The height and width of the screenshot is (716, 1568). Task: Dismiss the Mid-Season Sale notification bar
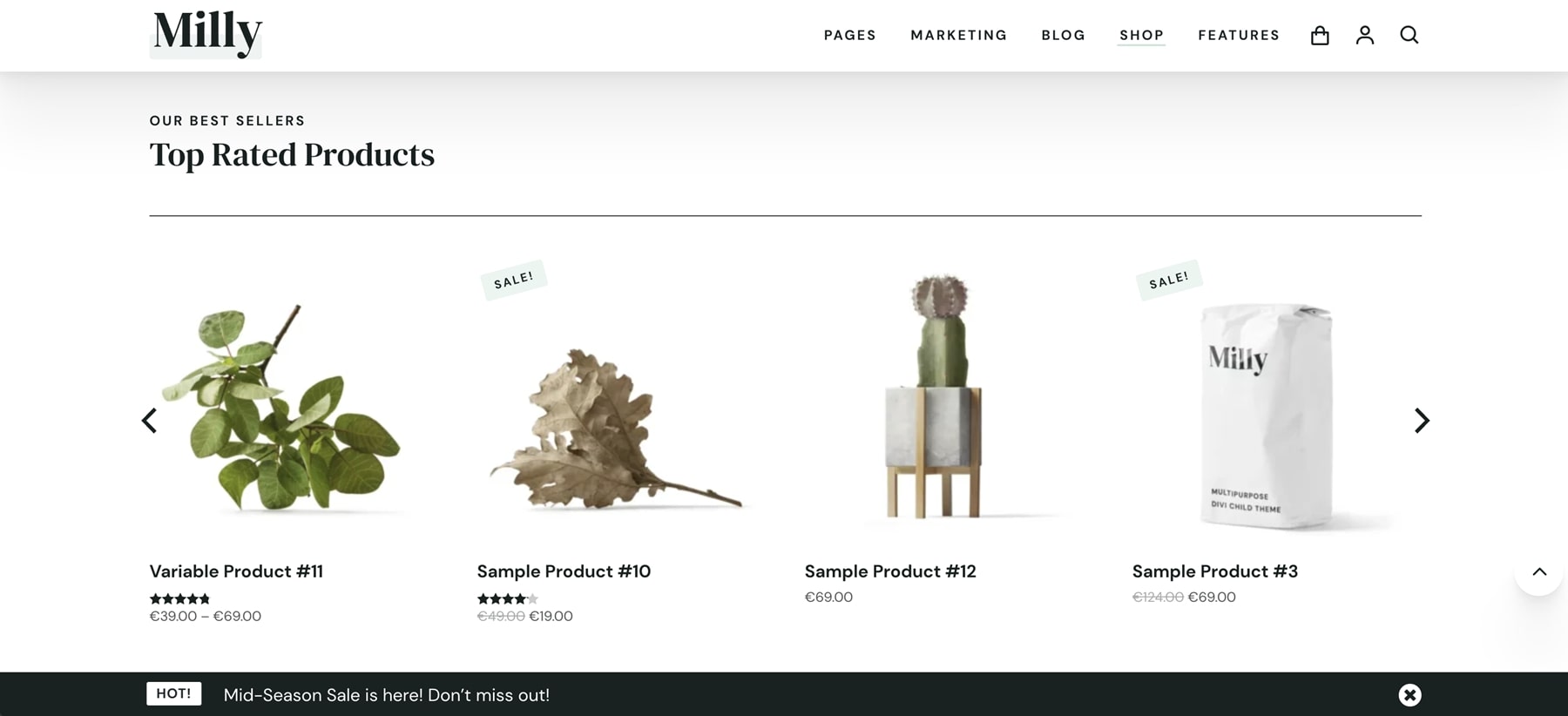pyautogui.click(x=1409, y=694)
